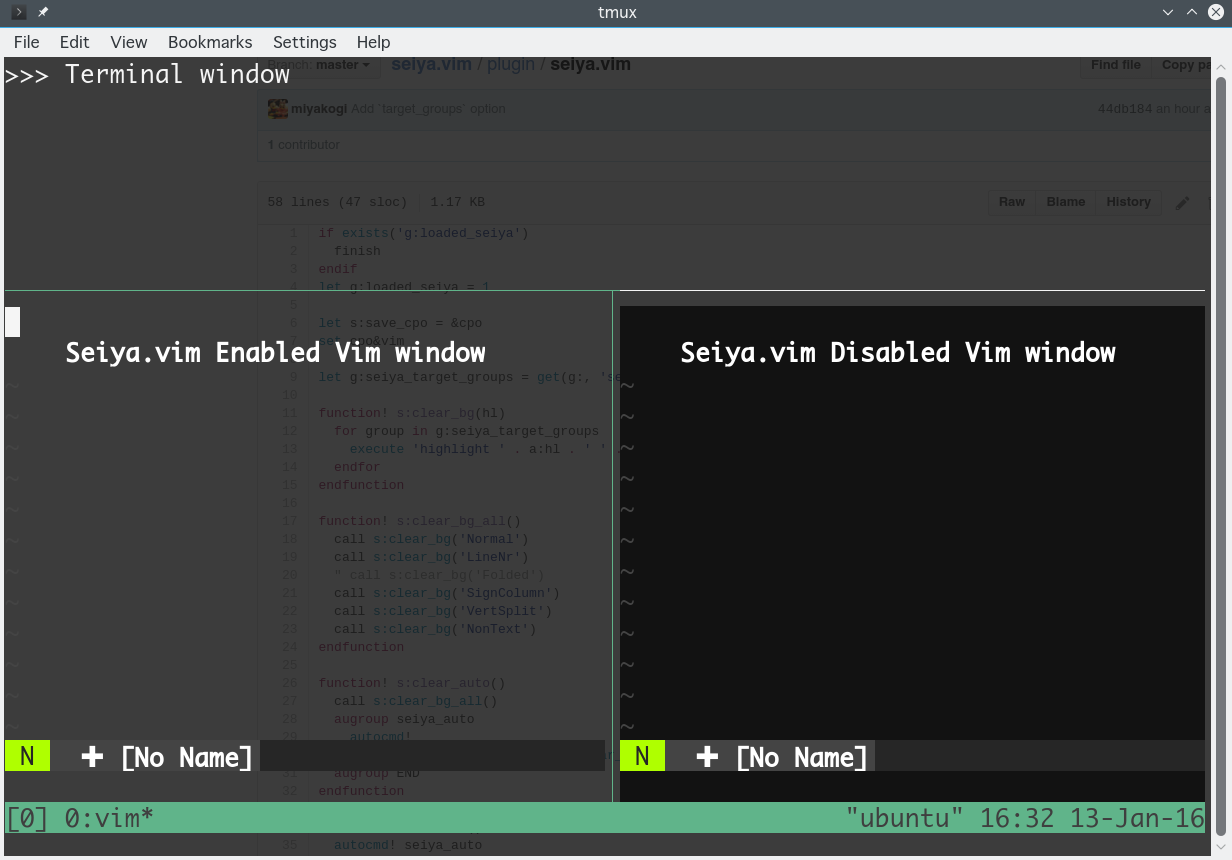Click the 16:32 time in tmux status bar
1232x860 pixels.
(x=1017, y=818)
